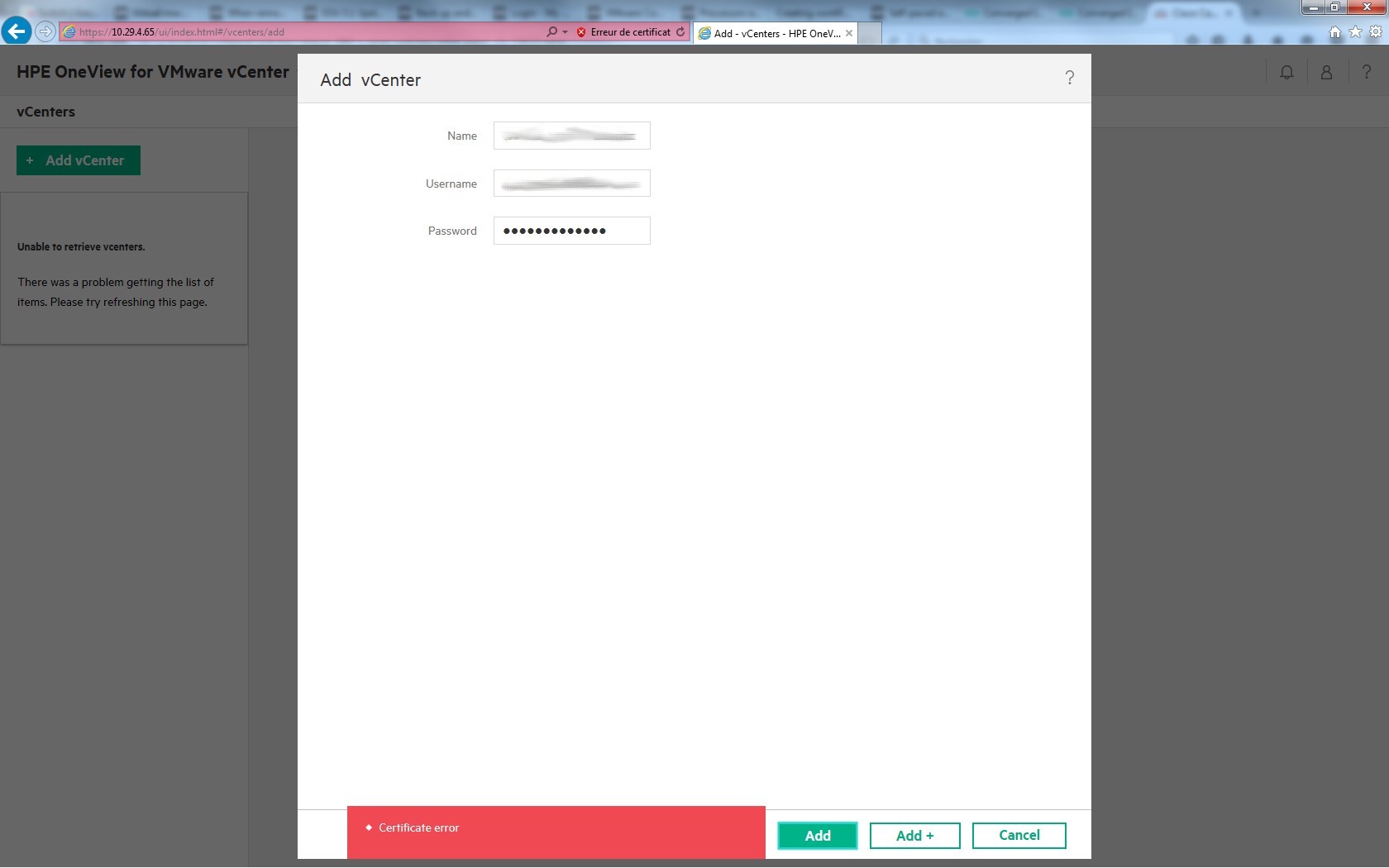Image resolution: width=1389 pixels, height=868 pixels.
Task: Restore down the browser window
Action: [1335, 7]
